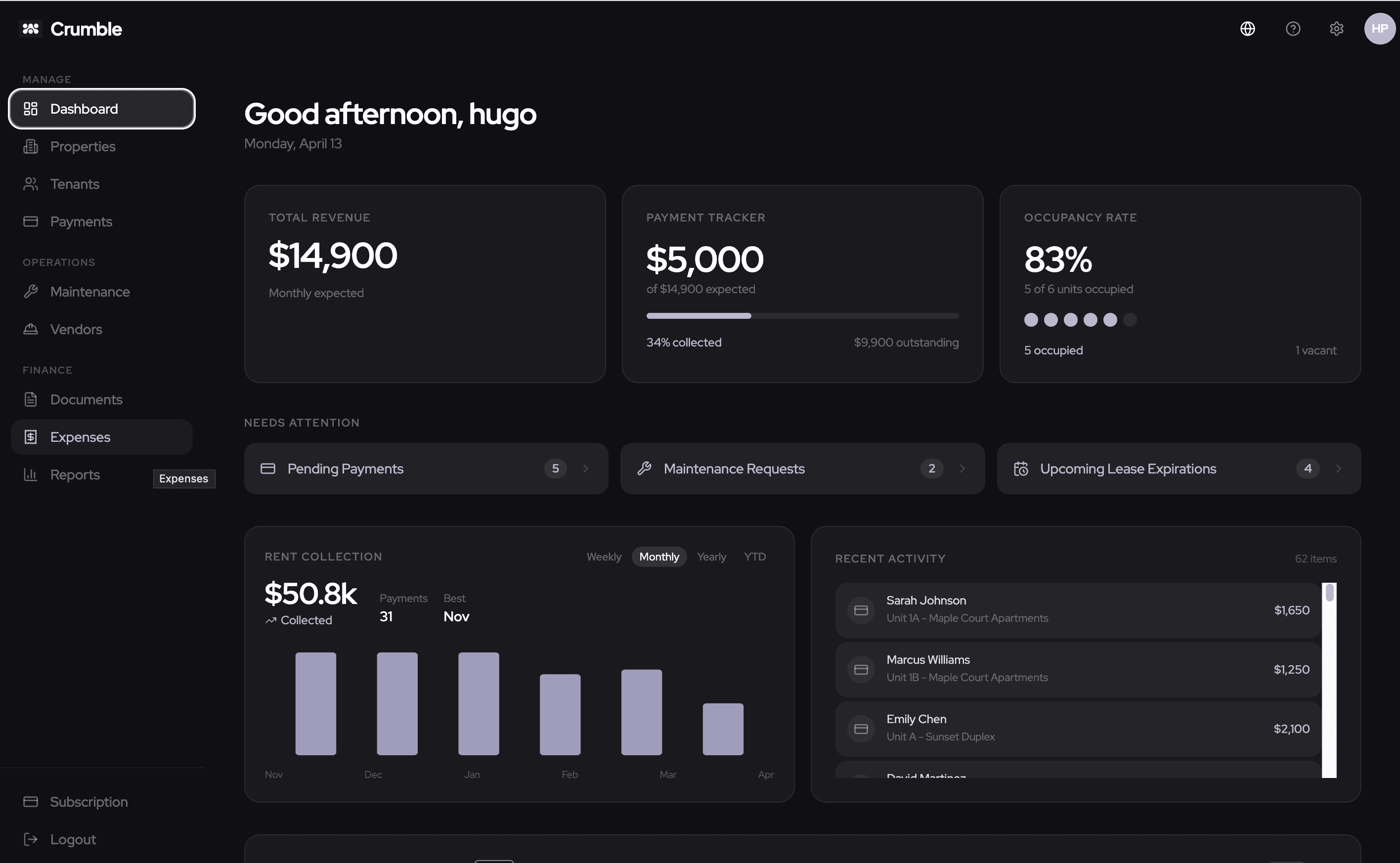Viewport: 1400px width, 863px height.
Task: Click the Logout link
Action: coord(73,839)
